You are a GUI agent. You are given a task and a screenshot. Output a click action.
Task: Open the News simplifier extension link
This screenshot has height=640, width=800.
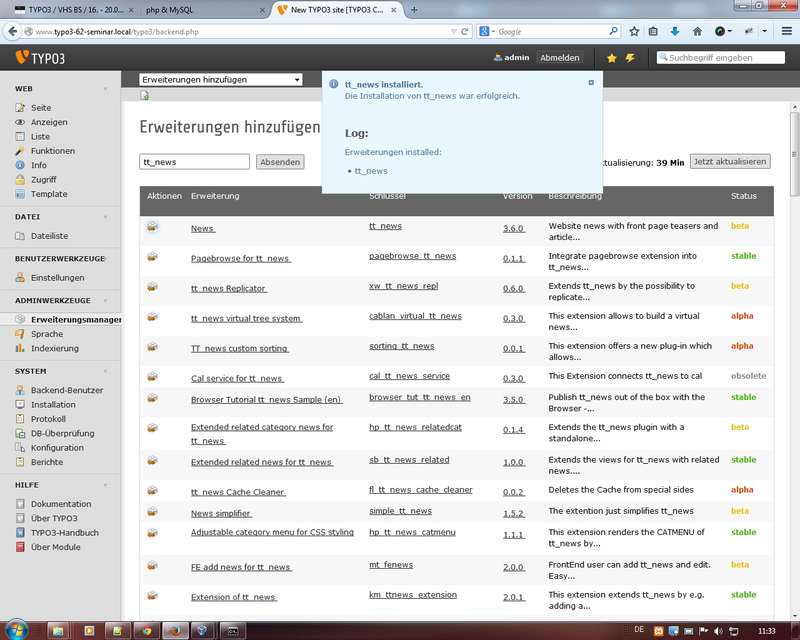pyautogui.click(x=221, y=513)
